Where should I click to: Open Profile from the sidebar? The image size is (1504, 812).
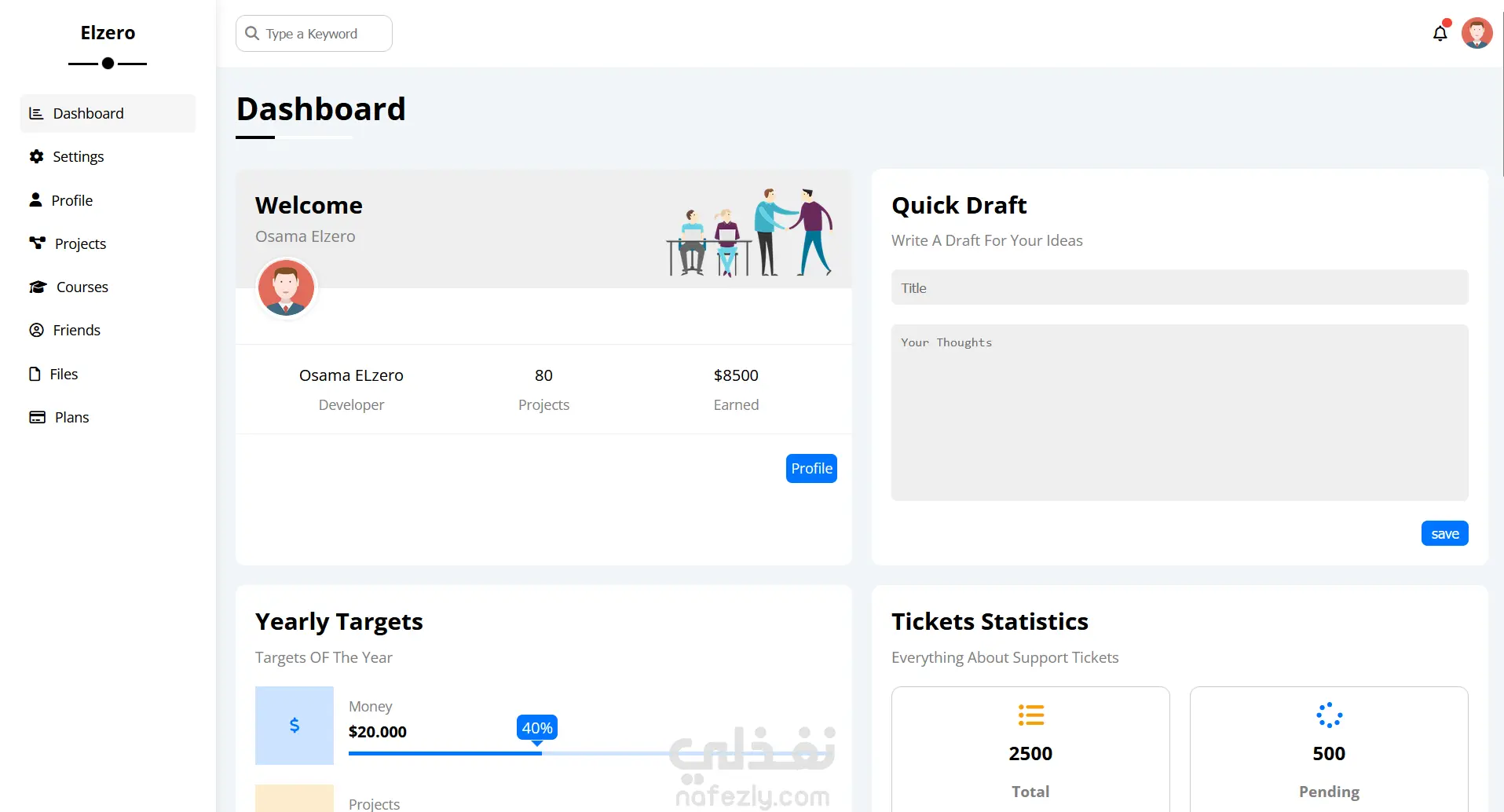[108, 200]
